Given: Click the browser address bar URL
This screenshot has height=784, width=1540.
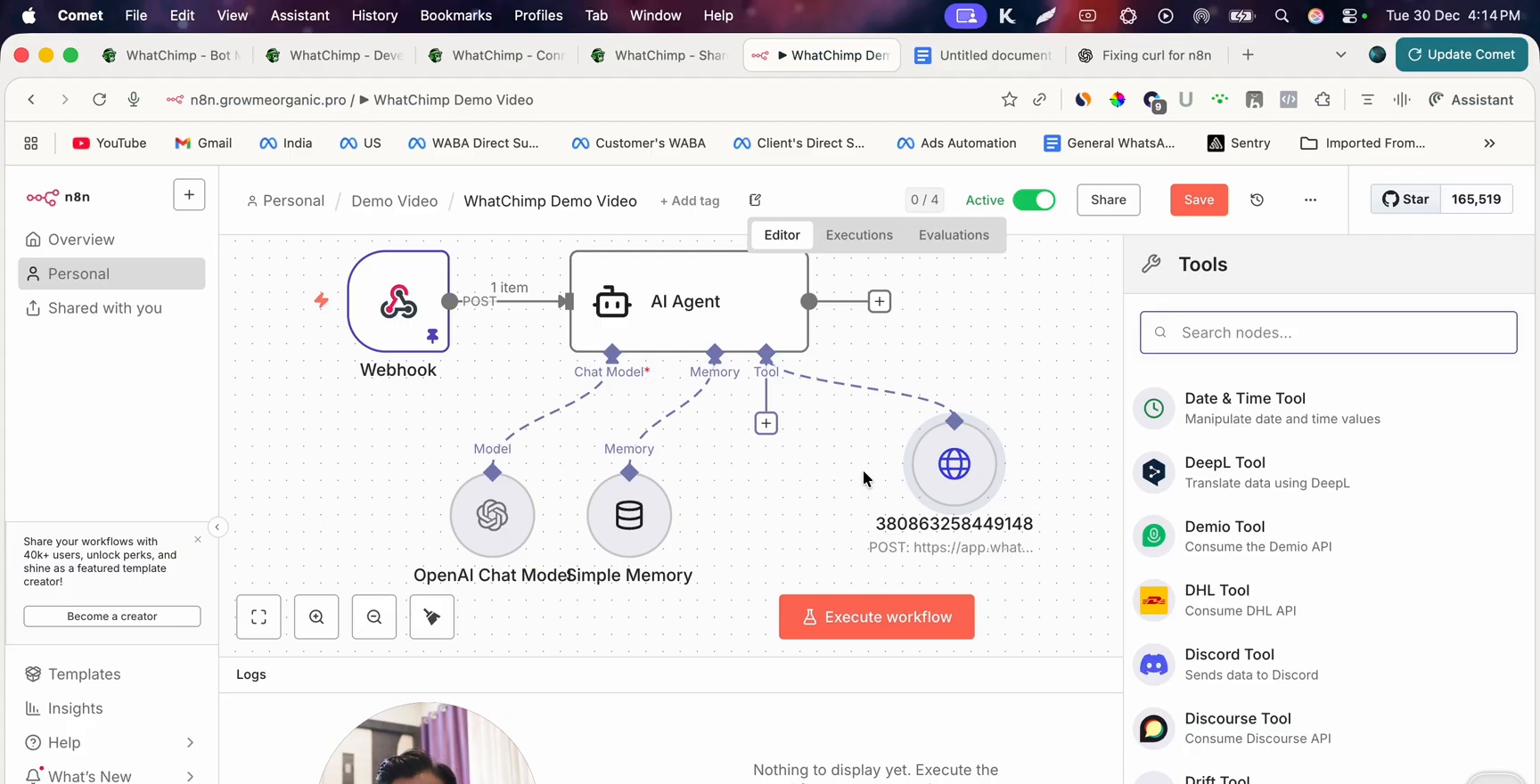Looking at the screenshot, I should pyautogui.click(x=362, y=100).
